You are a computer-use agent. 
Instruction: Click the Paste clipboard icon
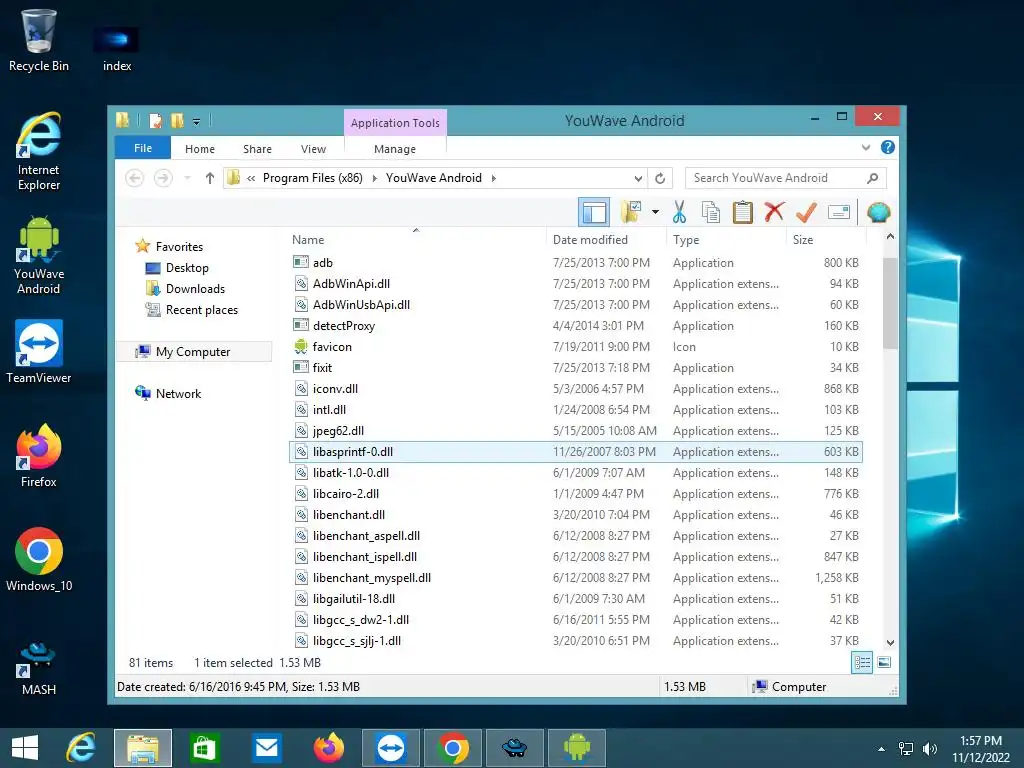(743, 212)
